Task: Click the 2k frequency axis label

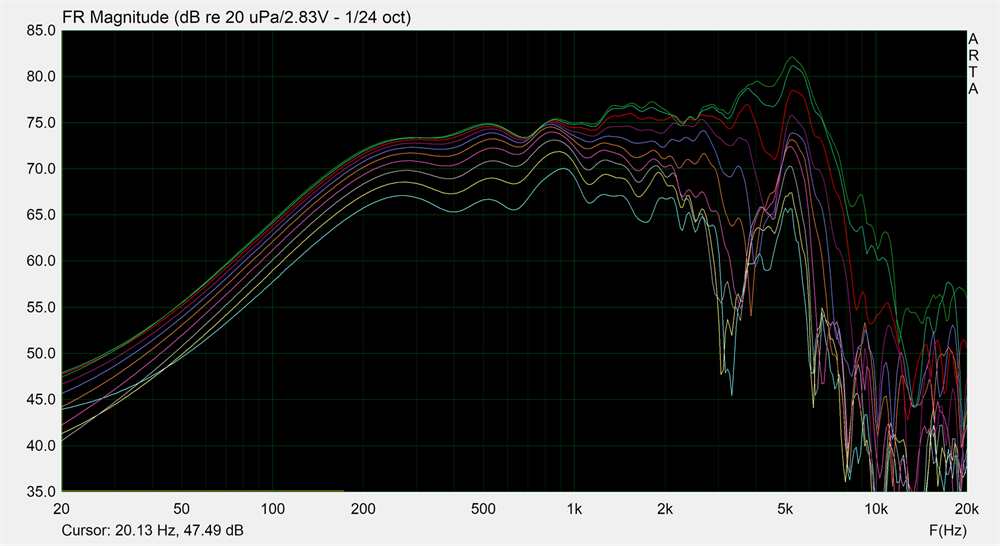Action: coord(665,509)
